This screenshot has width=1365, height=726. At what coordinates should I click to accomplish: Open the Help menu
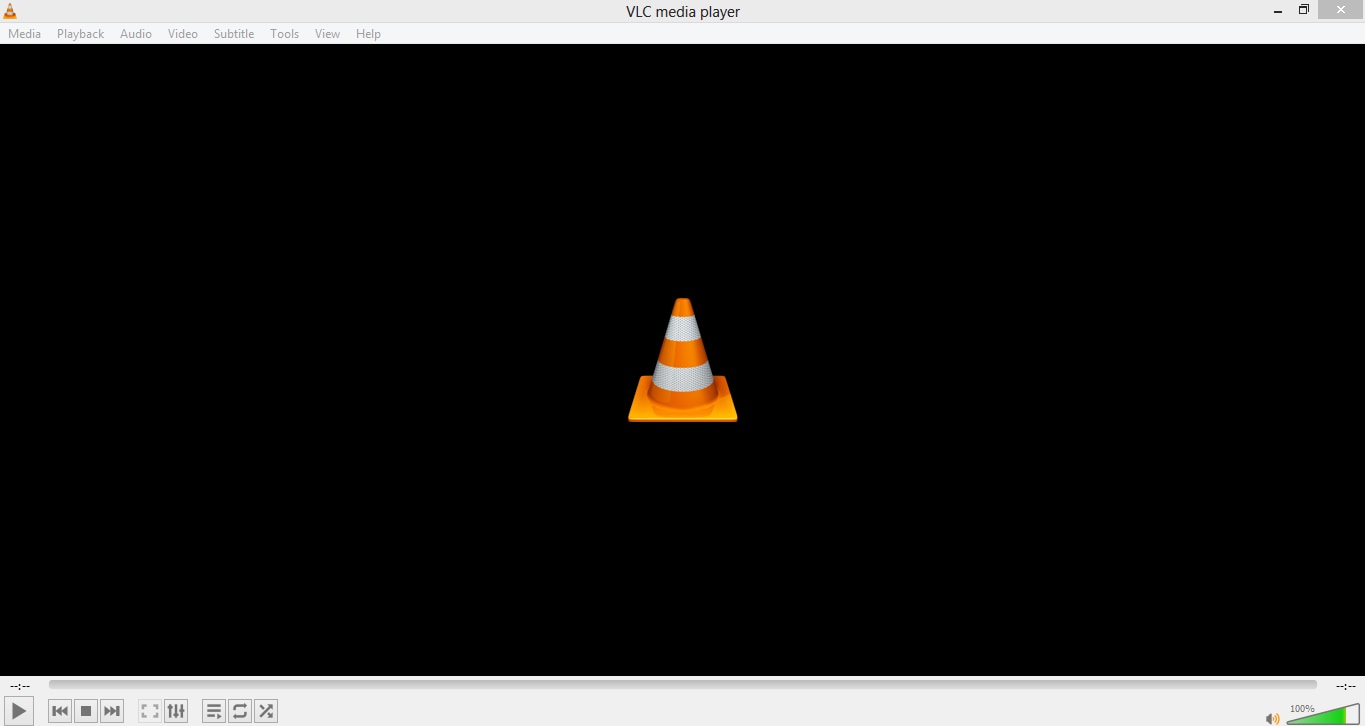click(x=369, y=34)
